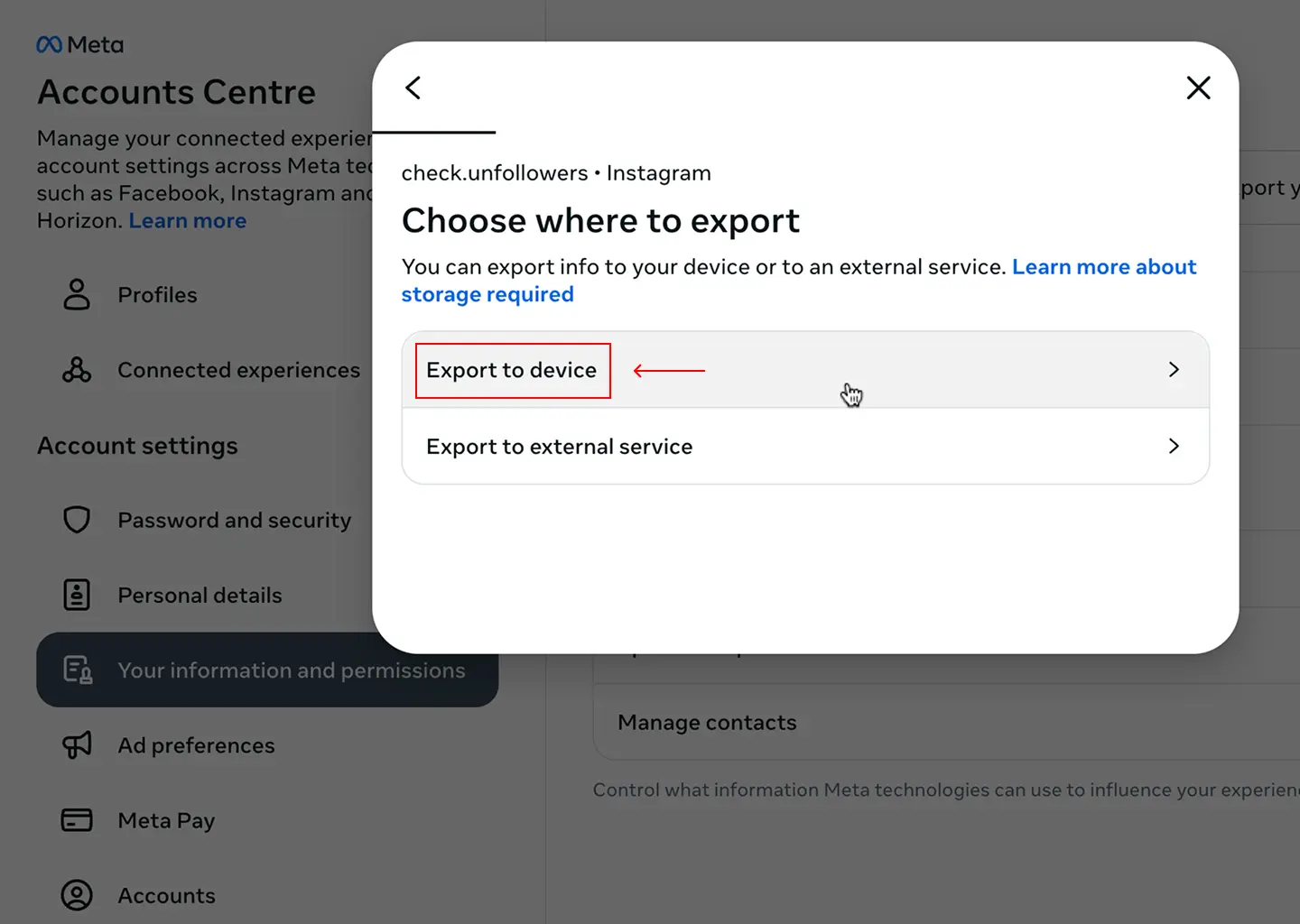Click the Connected experiences icon
The width and height of the screenshot is (1300, 924).
click(77, 370)
